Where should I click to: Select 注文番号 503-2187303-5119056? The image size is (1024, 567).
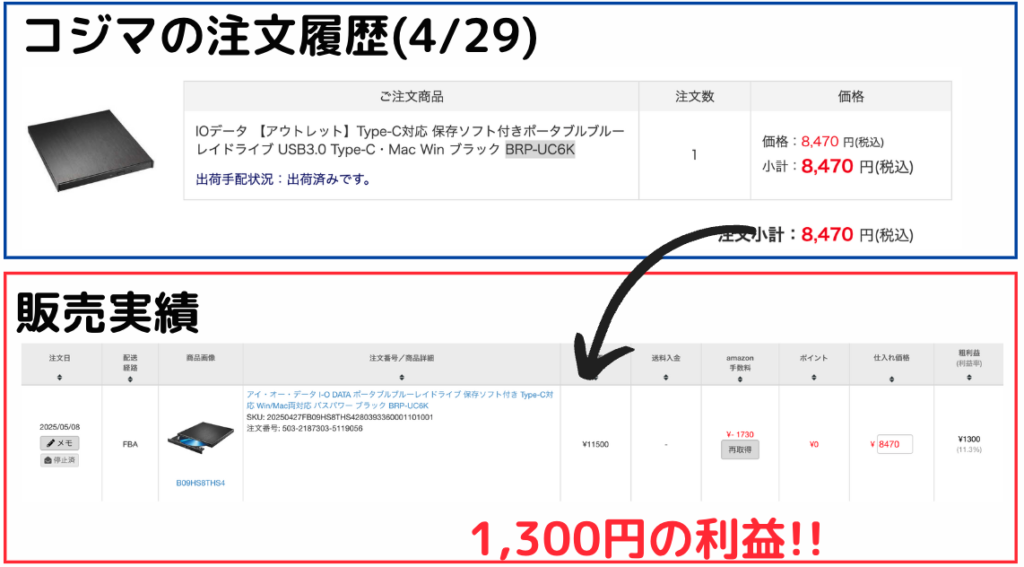304,429
